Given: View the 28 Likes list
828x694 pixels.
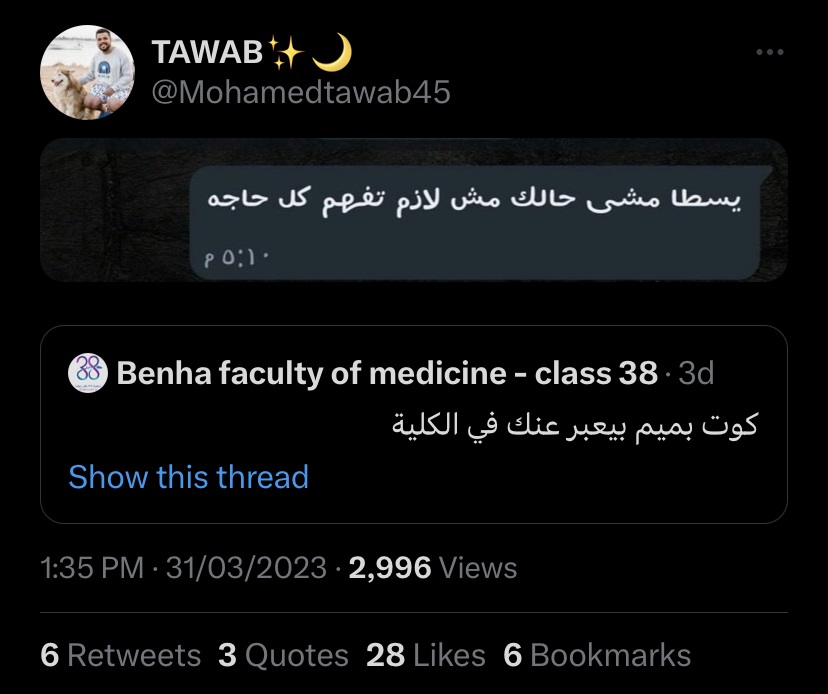Looking at the screenshot, I should 426,655.
